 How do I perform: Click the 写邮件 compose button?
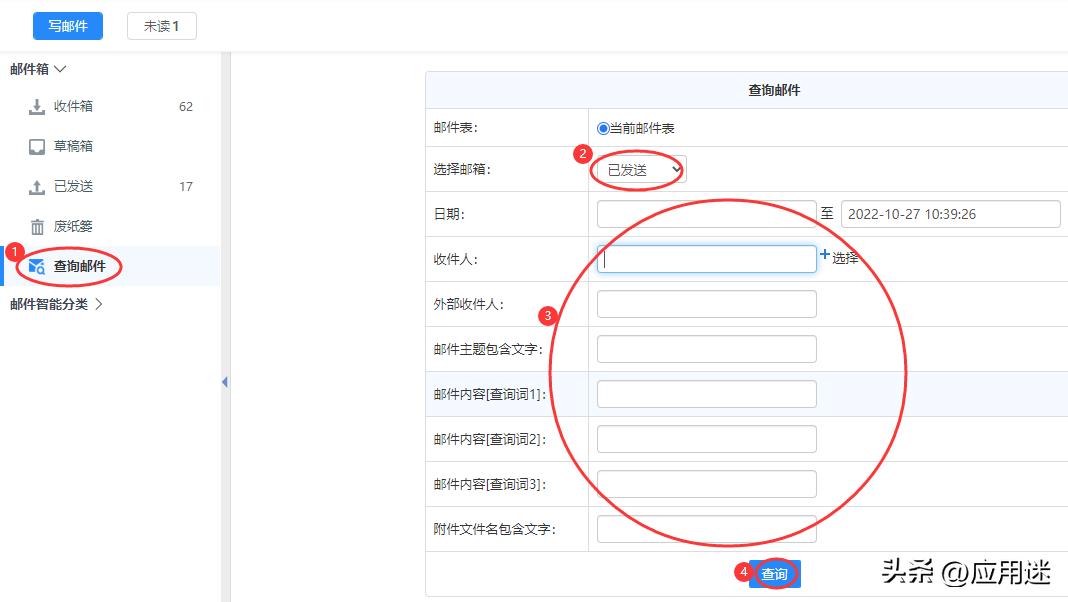pyautogui.click(x=67, y=26)
